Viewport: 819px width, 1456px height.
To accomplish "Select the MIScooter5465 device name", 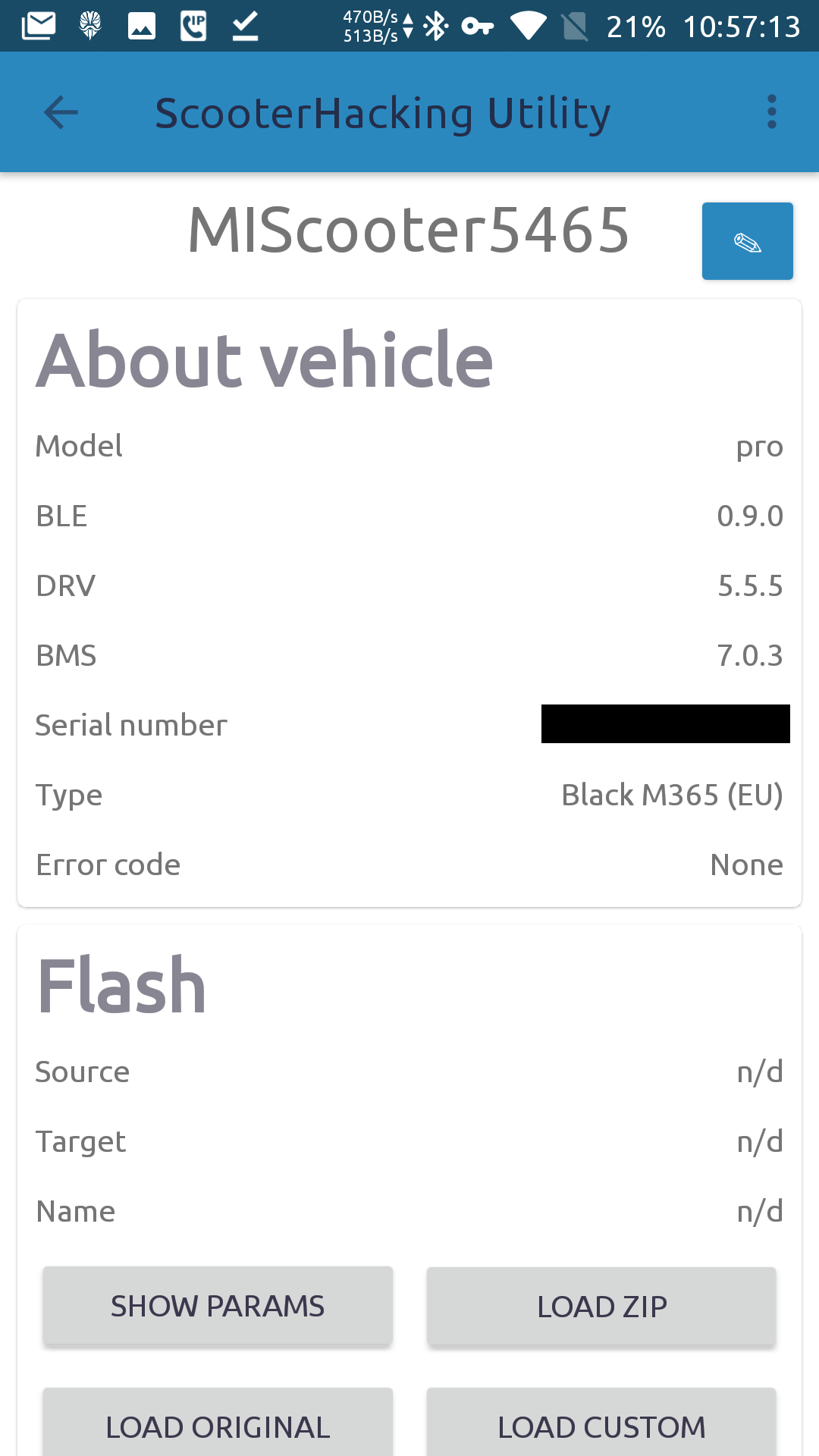I will (x=409, y=230).
